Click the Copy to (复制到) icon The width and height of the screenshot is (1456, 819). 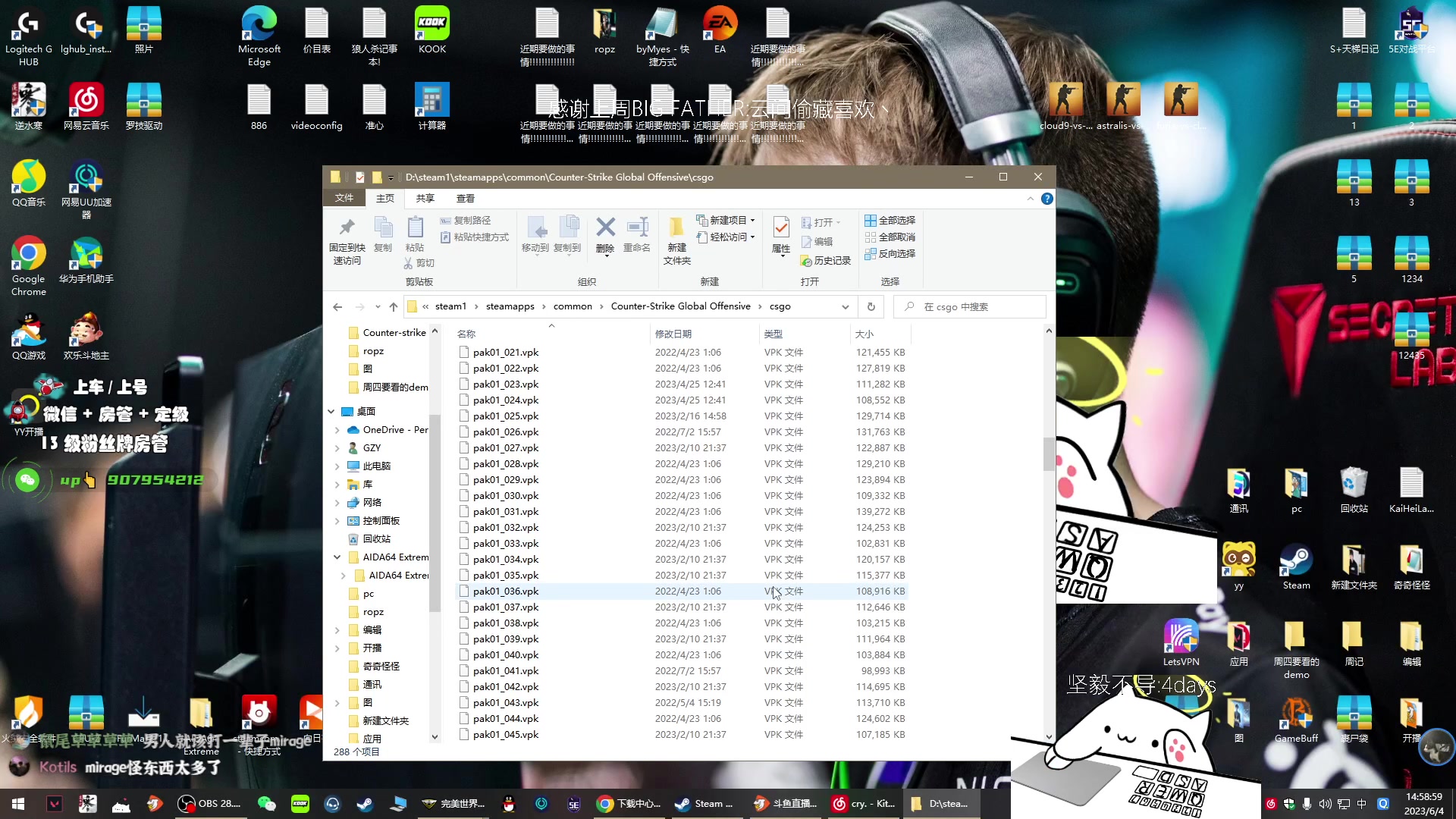(567, 227)
